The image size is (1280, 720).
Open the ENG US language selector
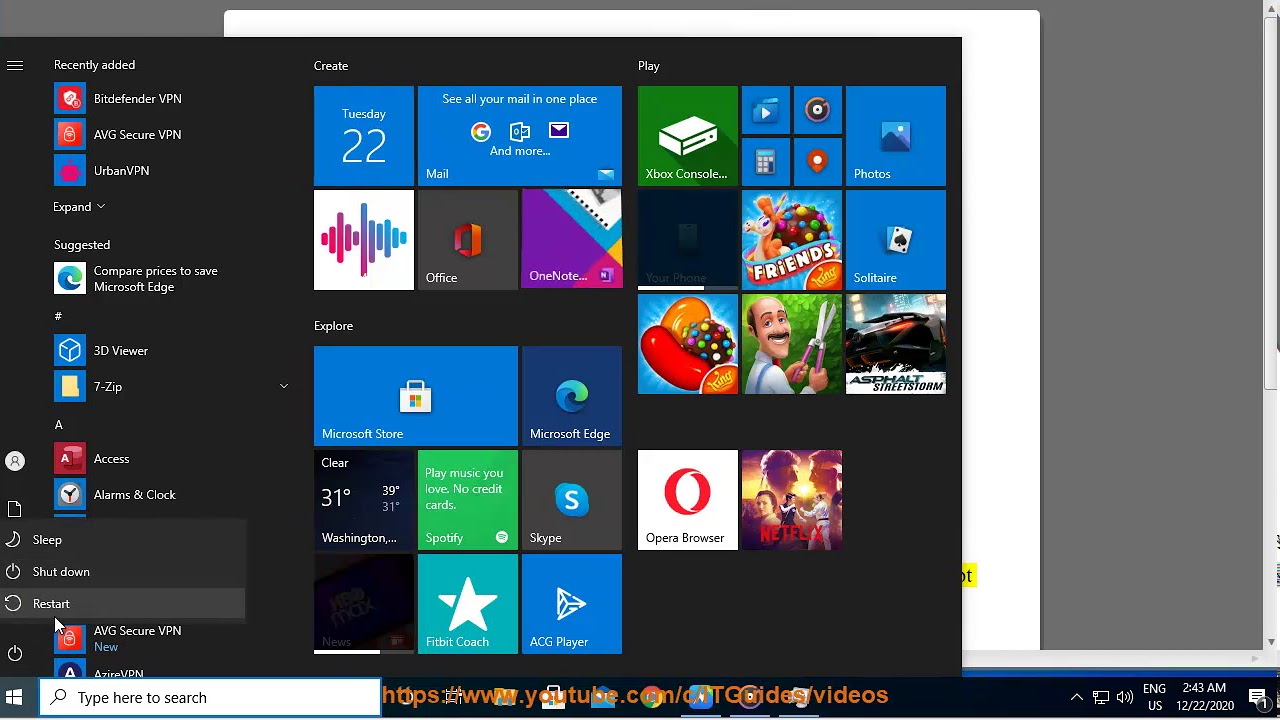(1155, 698)
